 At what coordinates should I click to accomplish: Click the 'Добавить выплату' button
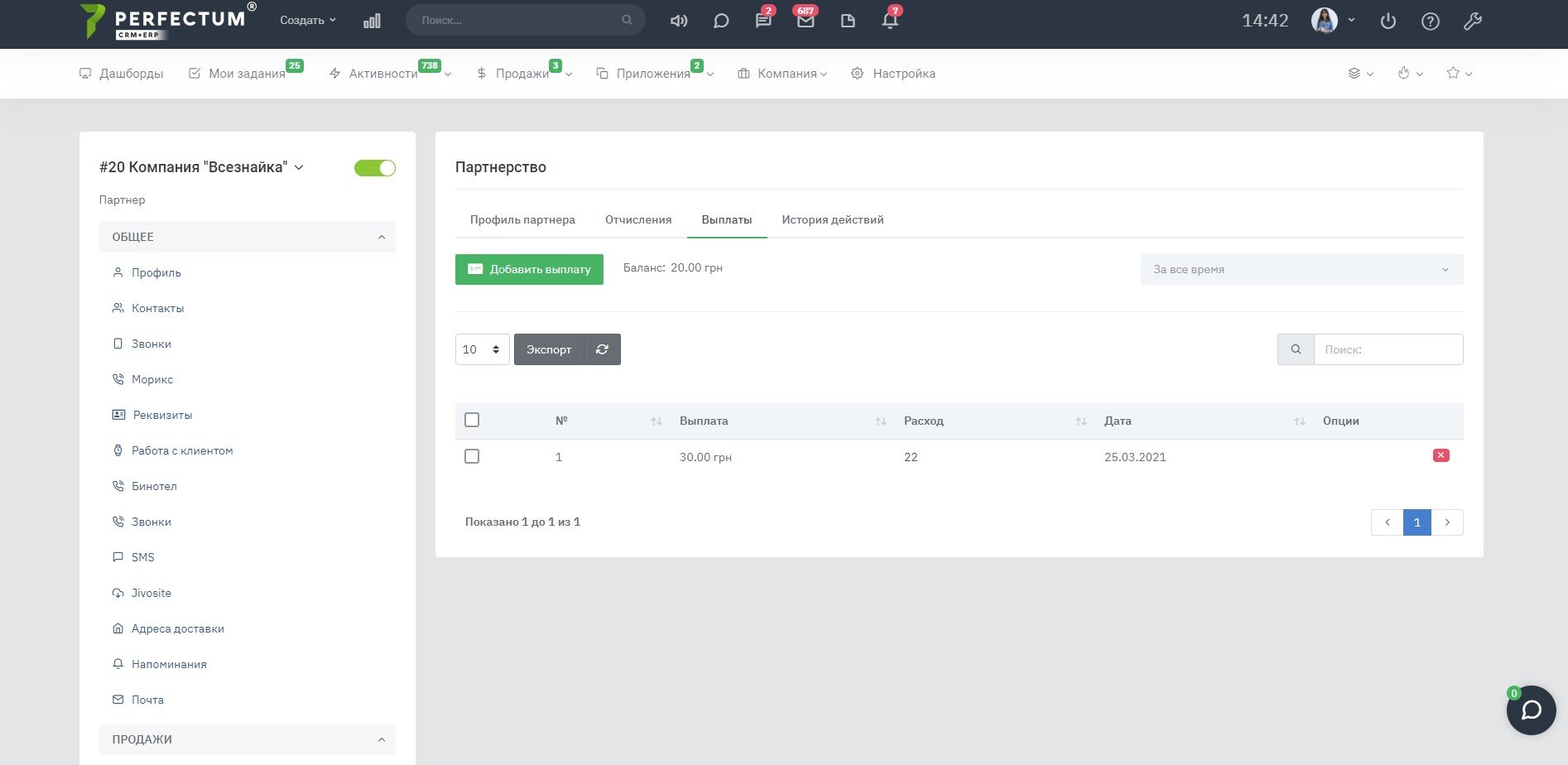coord(529,270)
